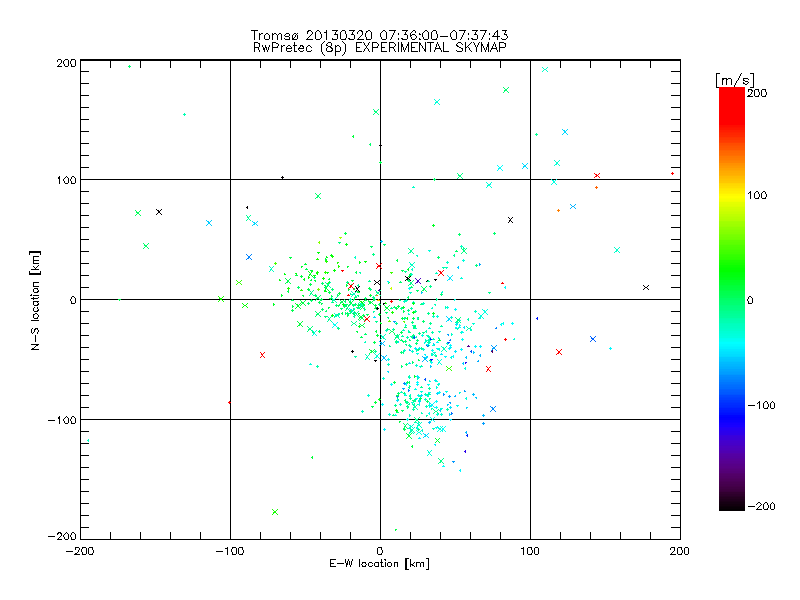
Task: Click the colorbar tick label -100
Action: pos(761,406)
